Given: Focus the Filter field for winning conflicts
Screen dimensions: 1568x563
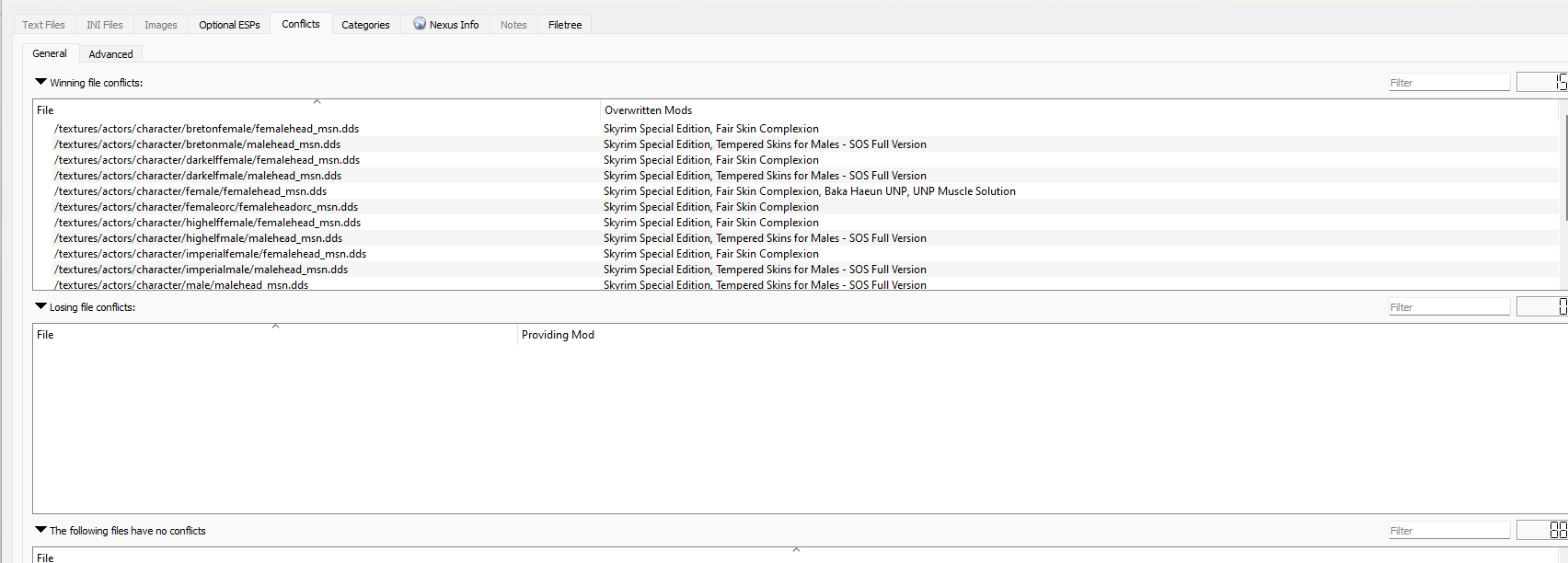Looking at the screenshot, I should 1449,83.
